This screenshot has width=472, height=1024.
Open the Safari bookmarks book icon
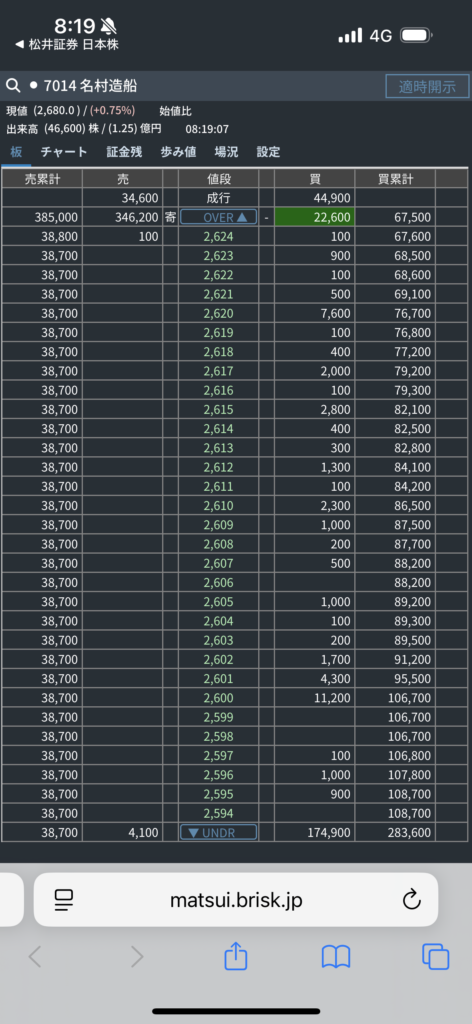click(336, 957)
